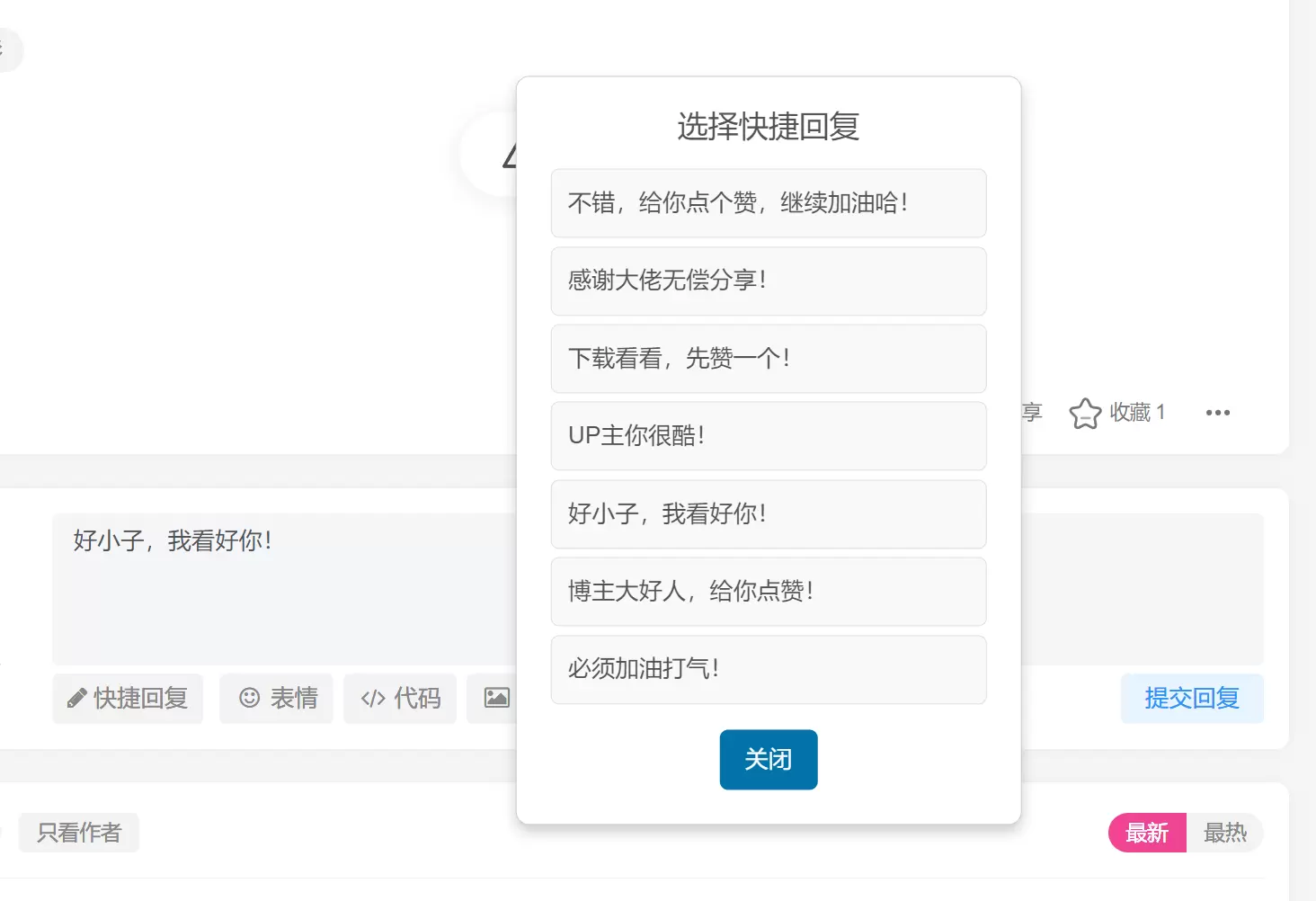Toggle 只看作者 filter
Screen dimensions: 1316x901
(79, 833)
